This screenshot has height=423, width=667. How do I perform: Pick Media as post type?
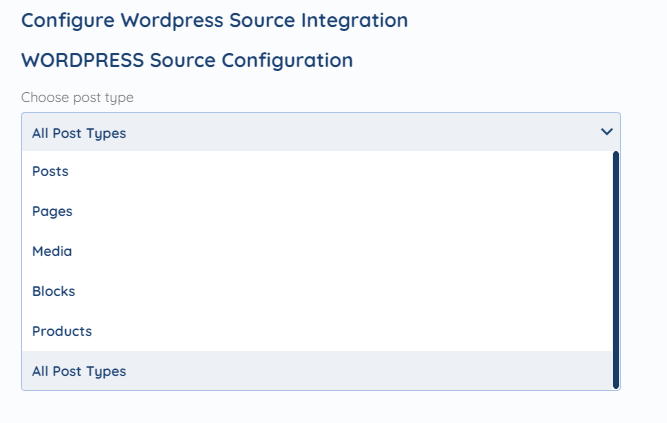317,252
